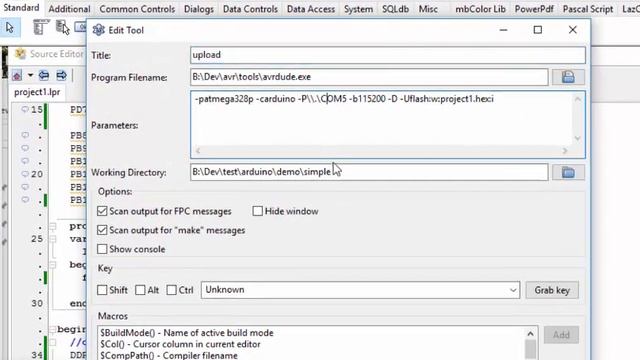
Task: Click the Source Editor window icon
Action: click(20, 54)
